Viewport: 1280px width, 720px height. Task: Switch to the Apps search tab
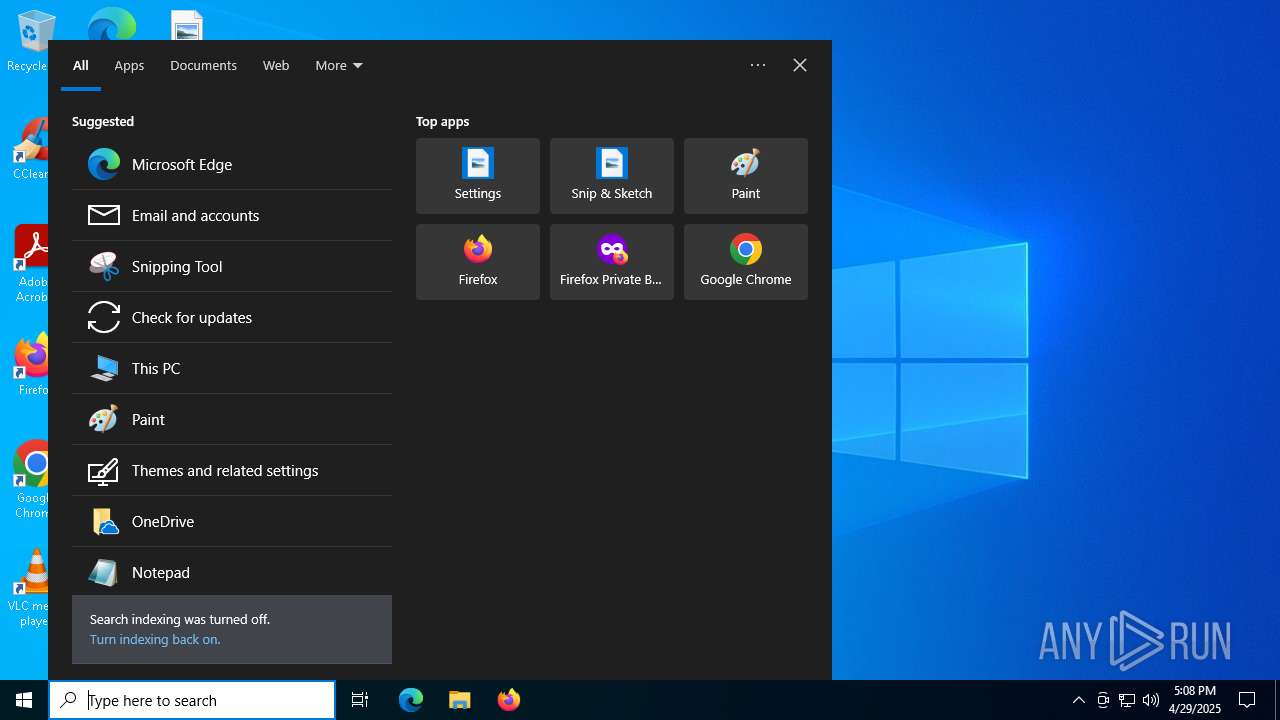pyautogui.click(x=129, y=65)
